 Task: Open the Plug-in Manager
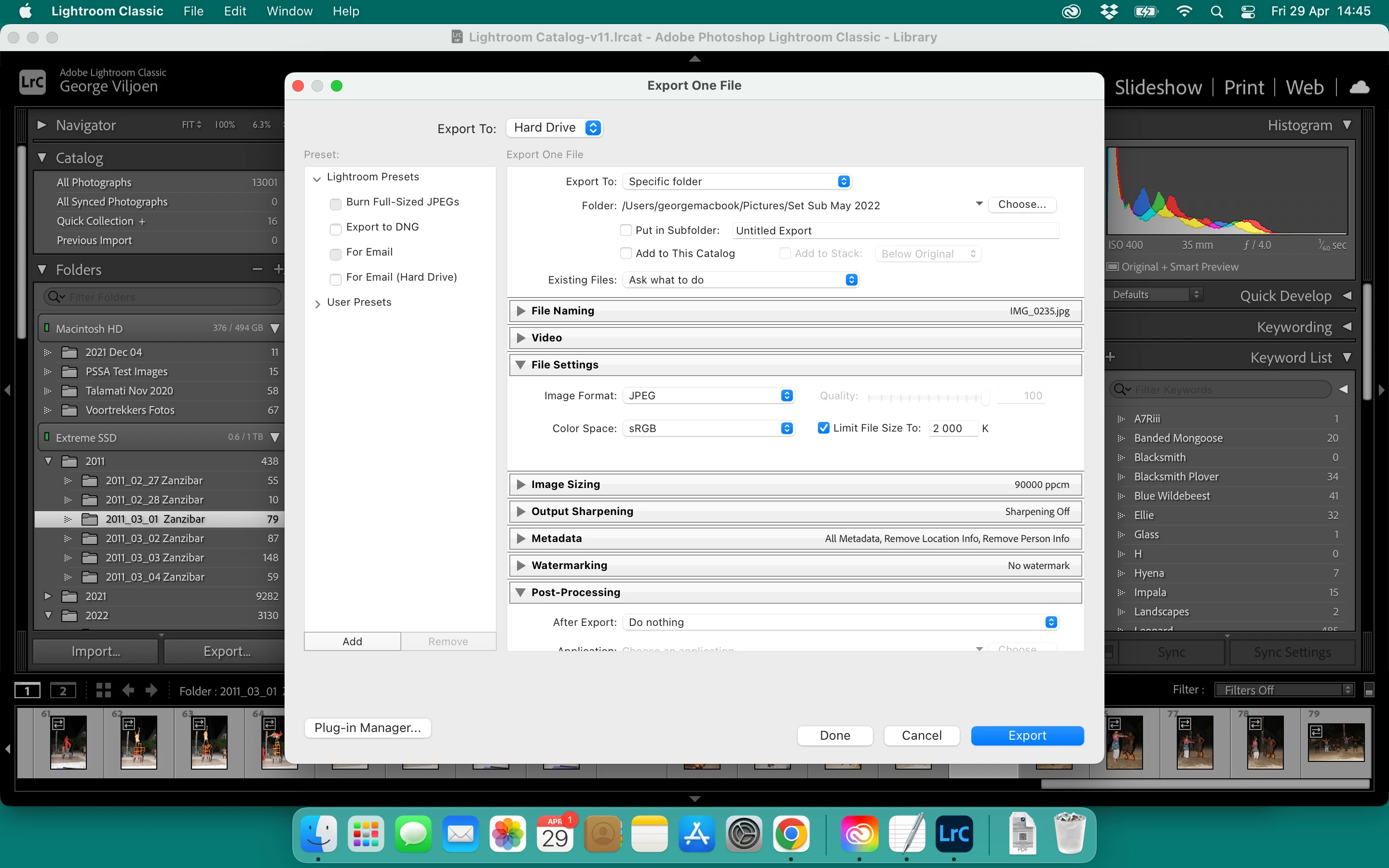[368, 728]
